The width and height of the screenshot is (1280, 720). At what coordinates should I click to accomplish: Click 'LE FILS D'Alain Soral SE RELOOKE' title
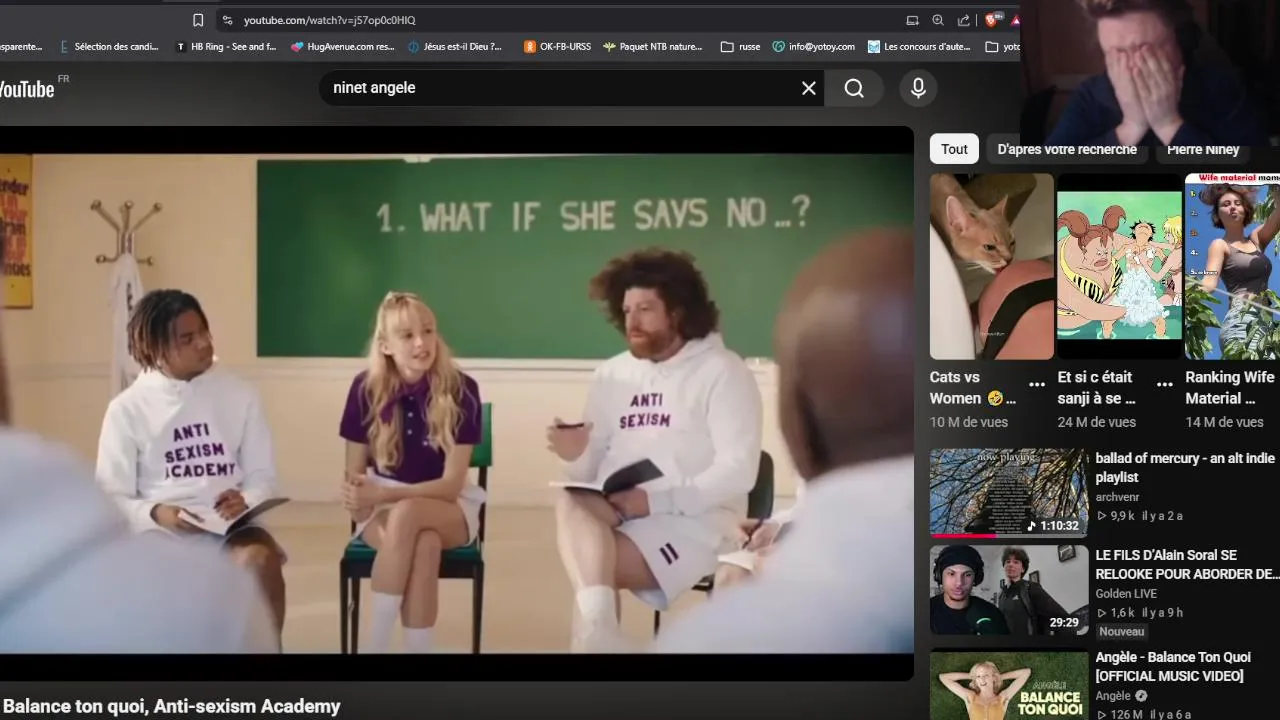tap(1187, 565)
